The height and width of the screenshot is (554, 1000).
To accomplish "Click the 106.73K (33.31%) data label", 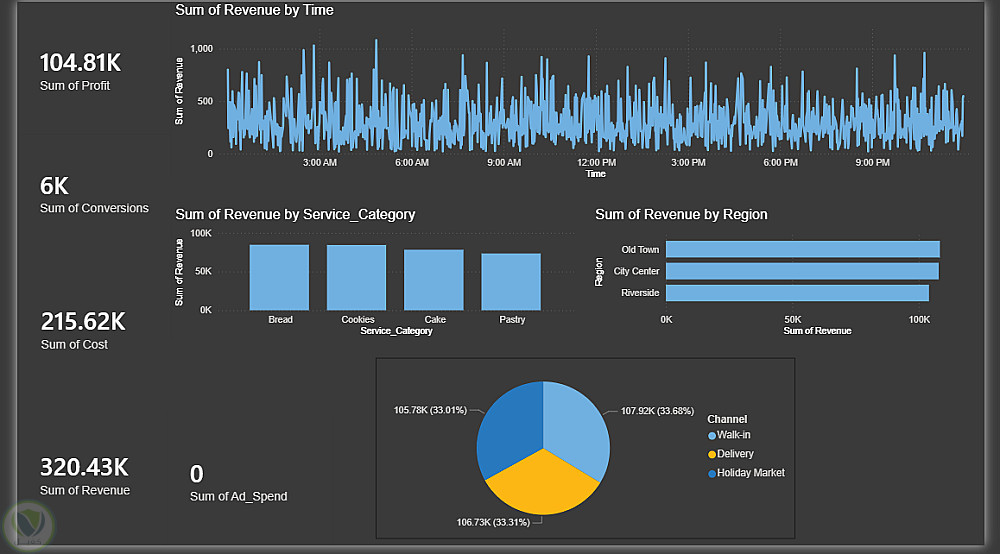I will (493, 522).
